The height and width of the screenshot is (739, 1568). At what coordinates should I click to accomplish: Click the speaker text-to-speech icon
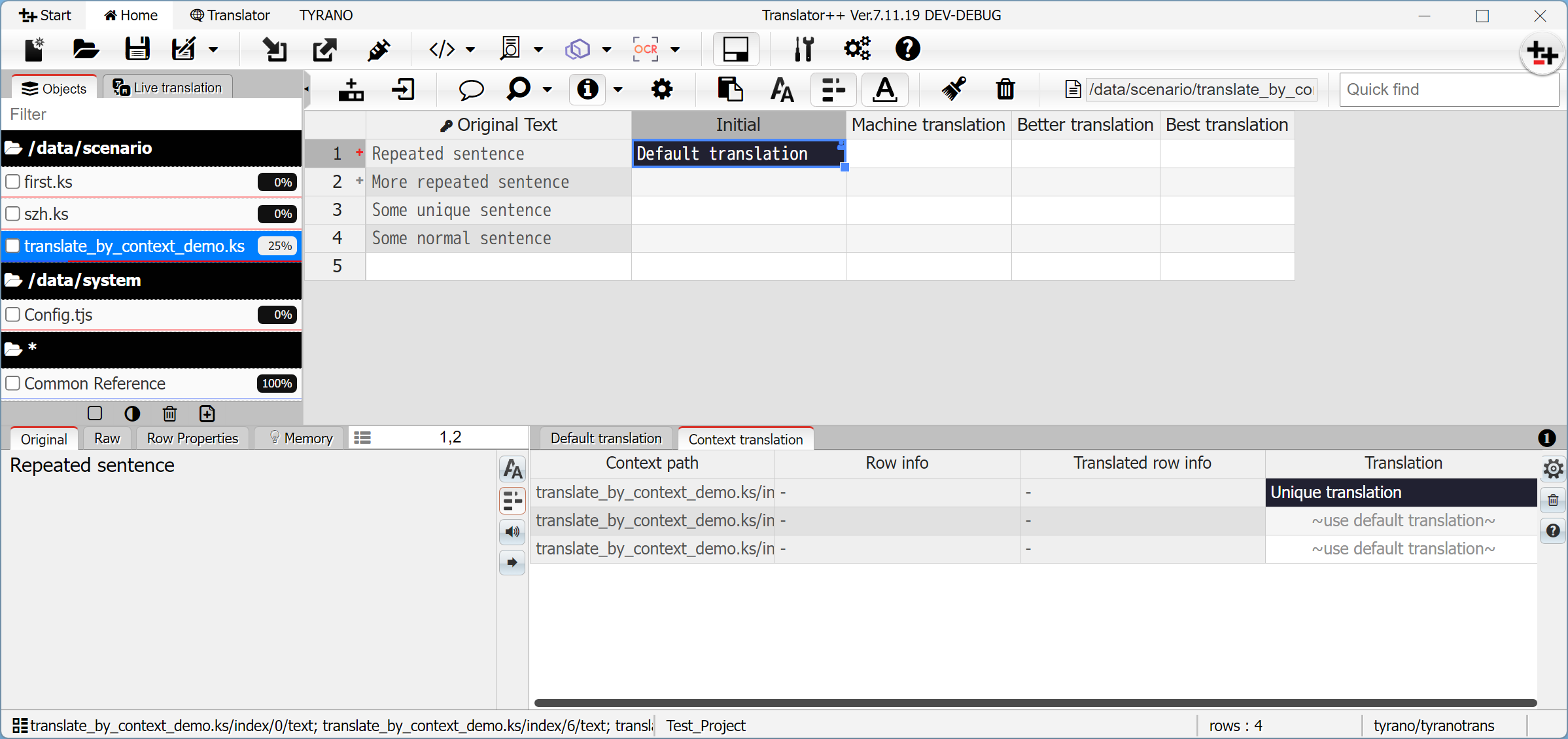pos(512,532)
